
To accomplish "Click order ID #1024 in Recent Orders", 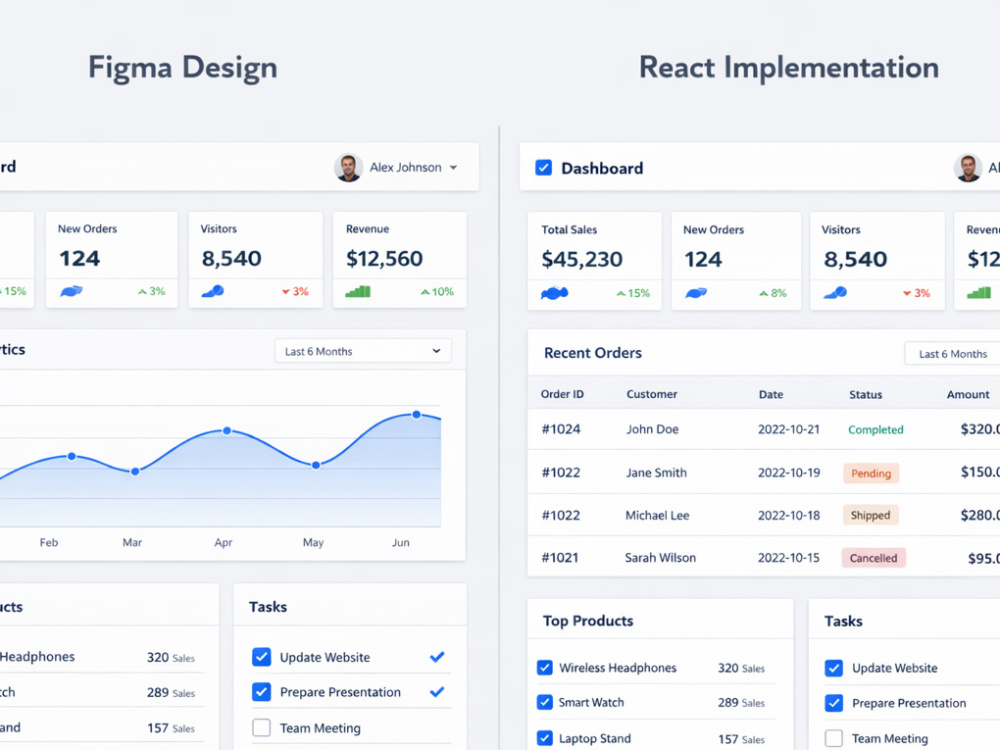I will coord(561,429).
